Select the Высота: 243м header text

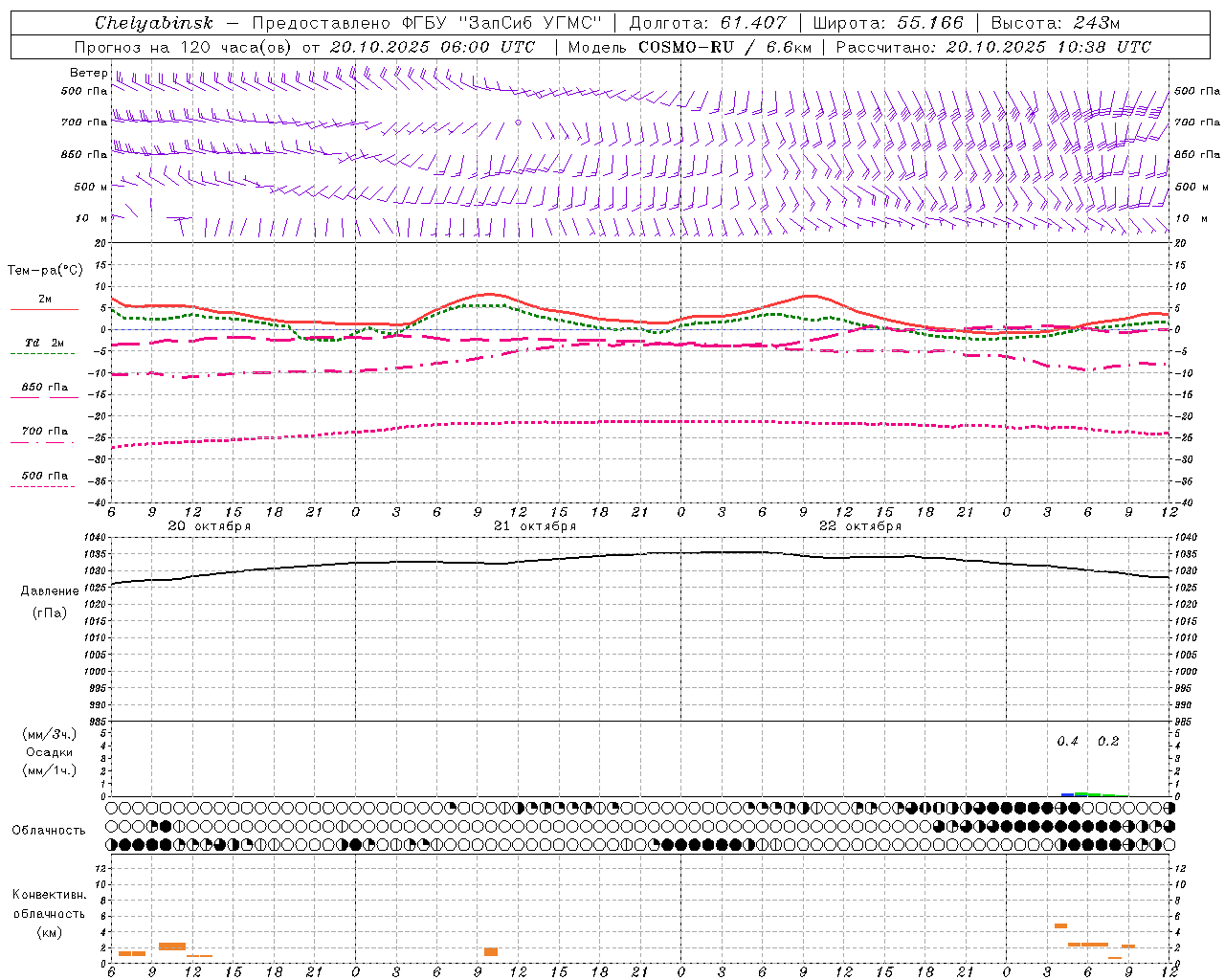click(x=1055, y=23)
